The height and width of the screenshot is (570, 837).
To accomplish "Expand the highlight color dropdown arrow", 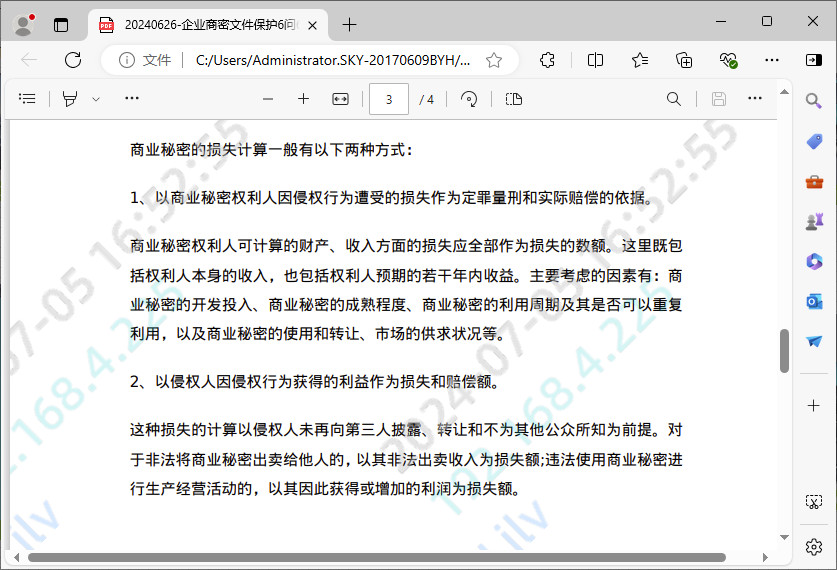I will pos(96,99).
